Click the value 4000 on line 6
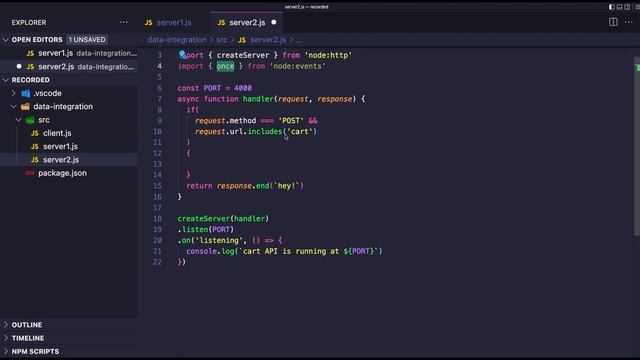 click(x=243, y=88)
